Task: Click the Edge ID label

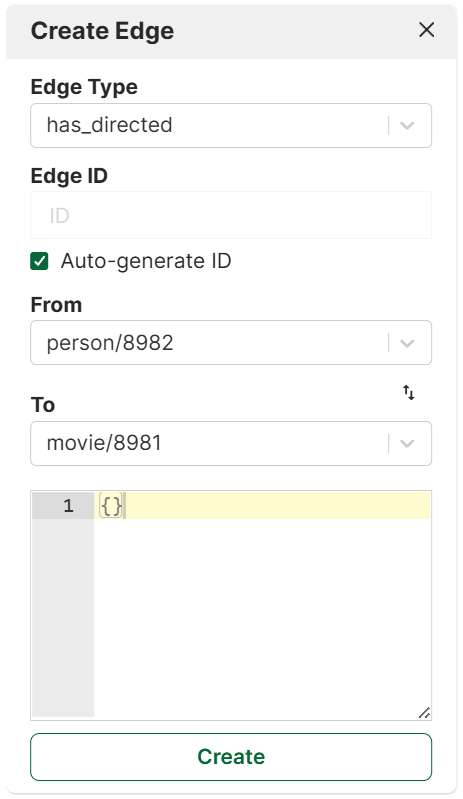Action: (x=69, y=176)
